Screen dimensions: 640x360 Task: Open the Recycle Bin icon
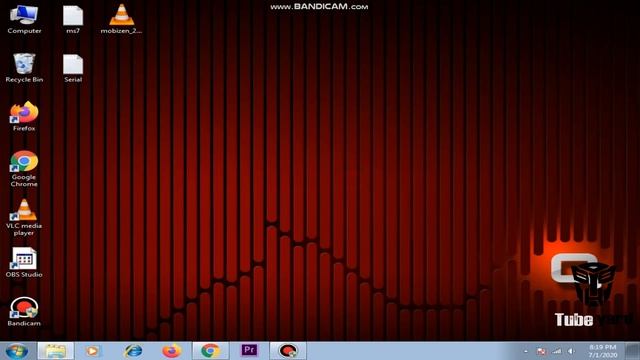coord(24,68)
